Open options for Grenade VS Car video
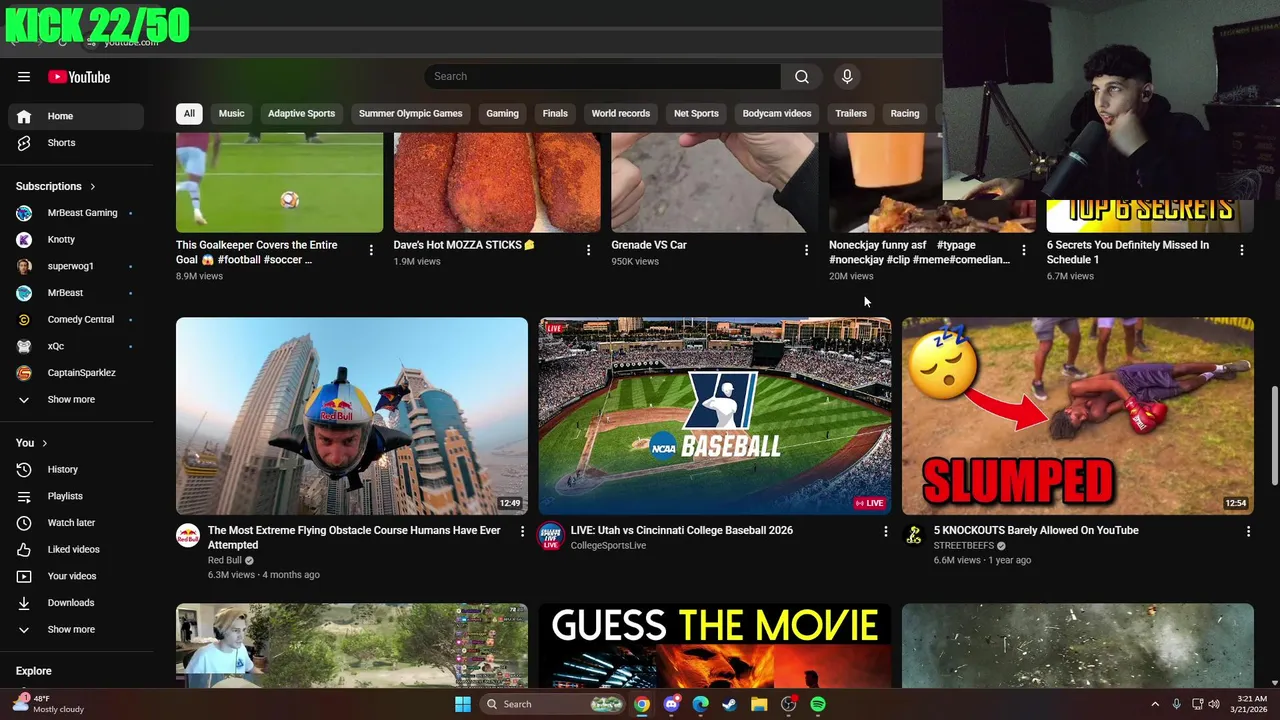Viewport: 1280px width, 720px height. [x=806, y=250]
